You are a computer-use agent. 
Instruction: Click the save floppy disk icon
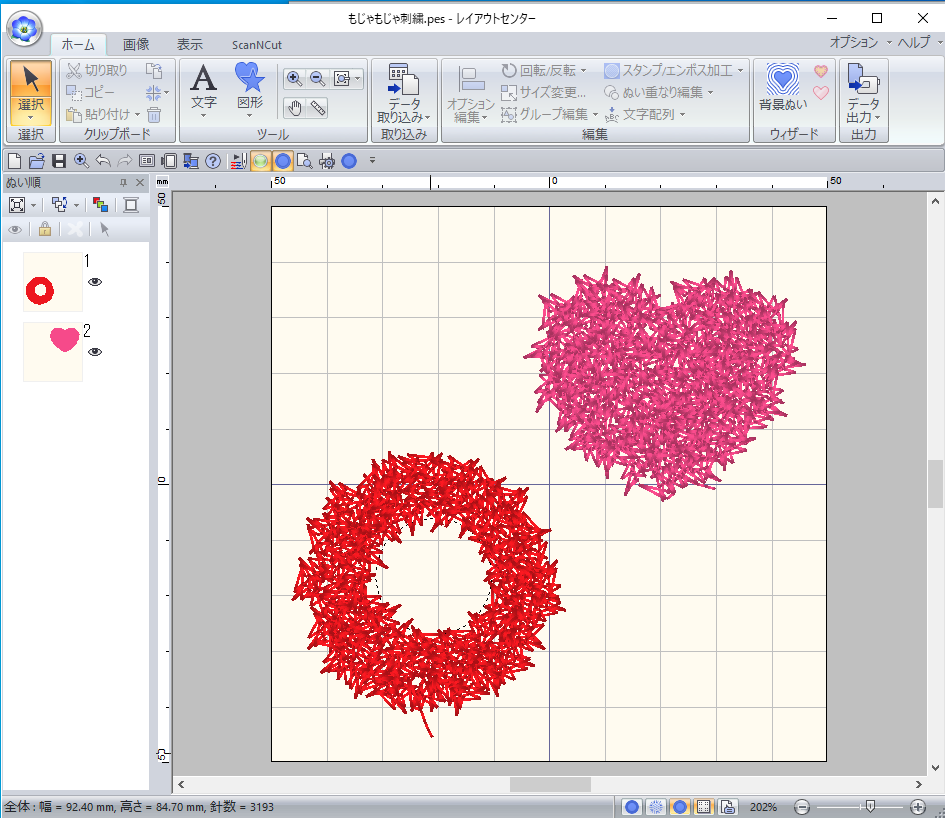[x=59, y=161]
